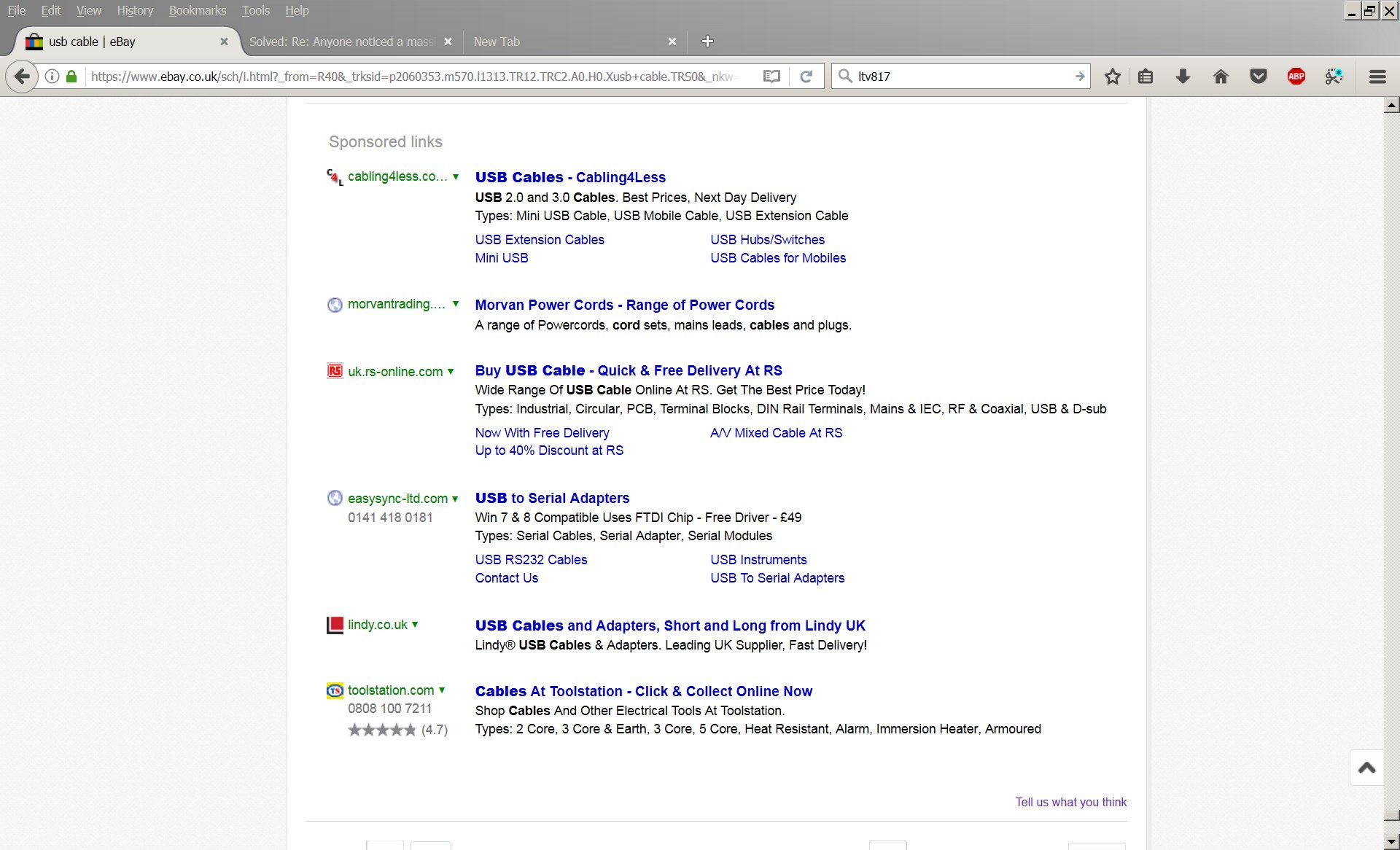Click the Lindy red favicon
The image size is (1400, 850).
335,625
